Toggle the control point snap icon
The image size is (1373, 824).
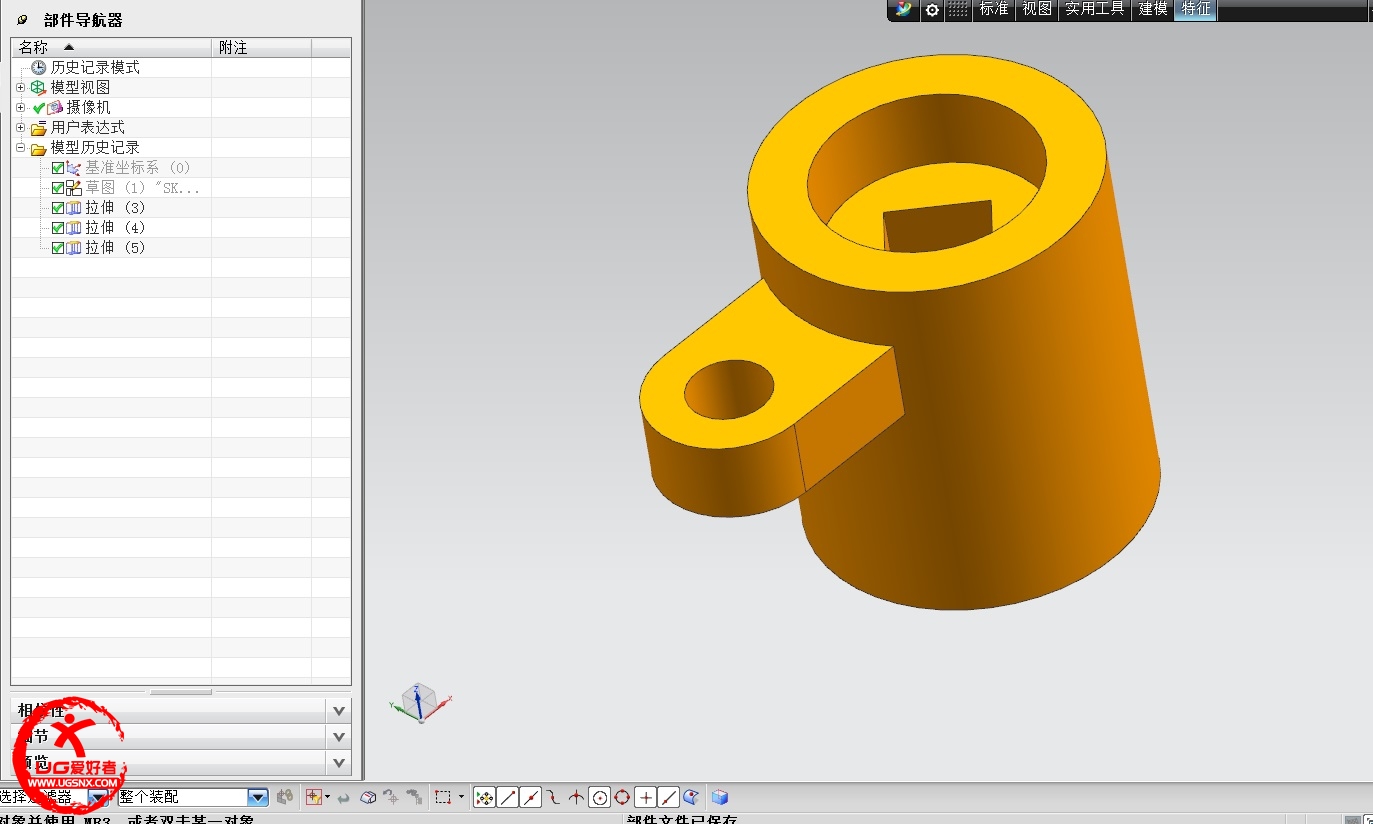coord(553,797)
